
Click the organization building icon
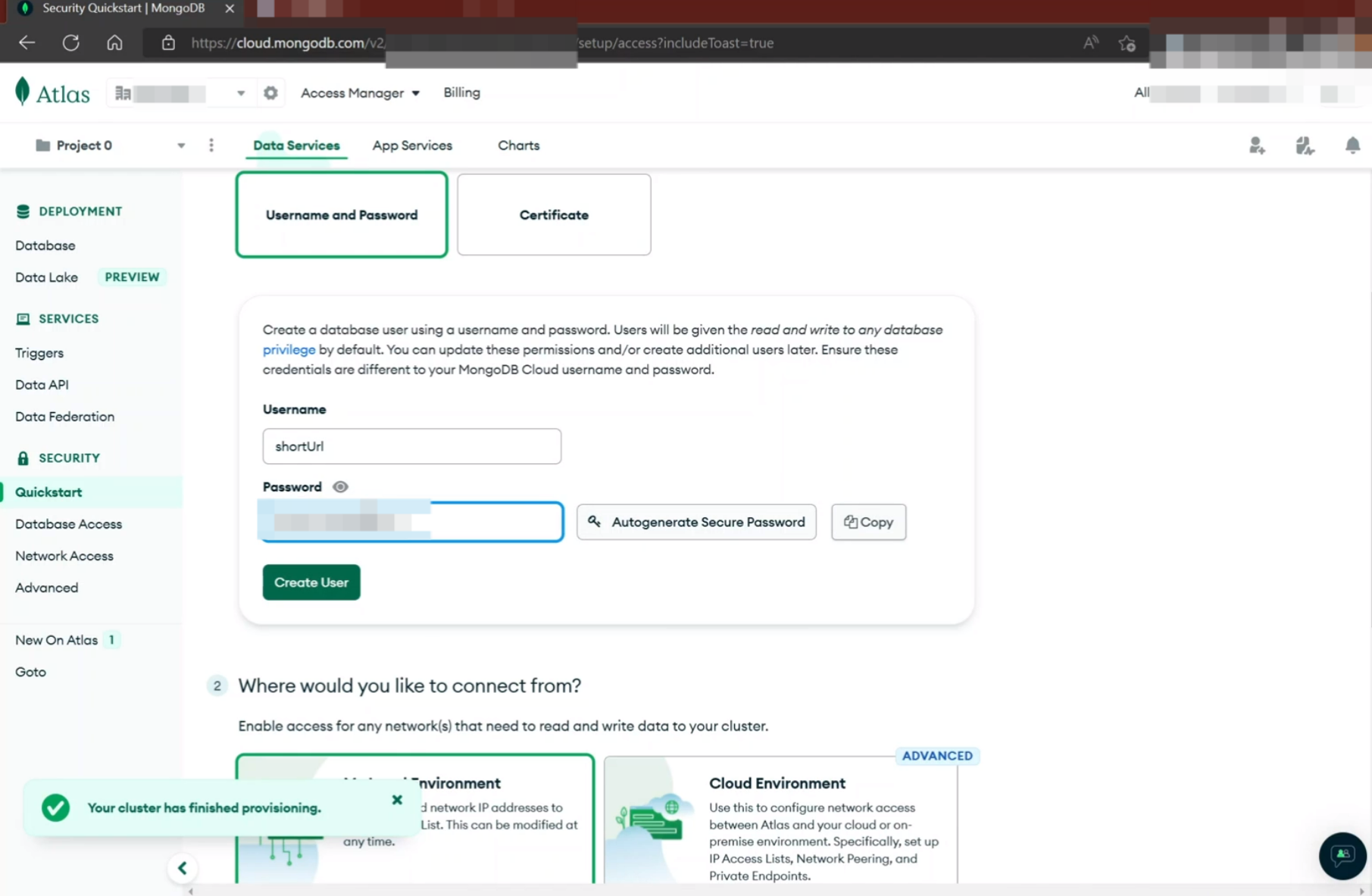pyautogui.click(x=123, y=93)
